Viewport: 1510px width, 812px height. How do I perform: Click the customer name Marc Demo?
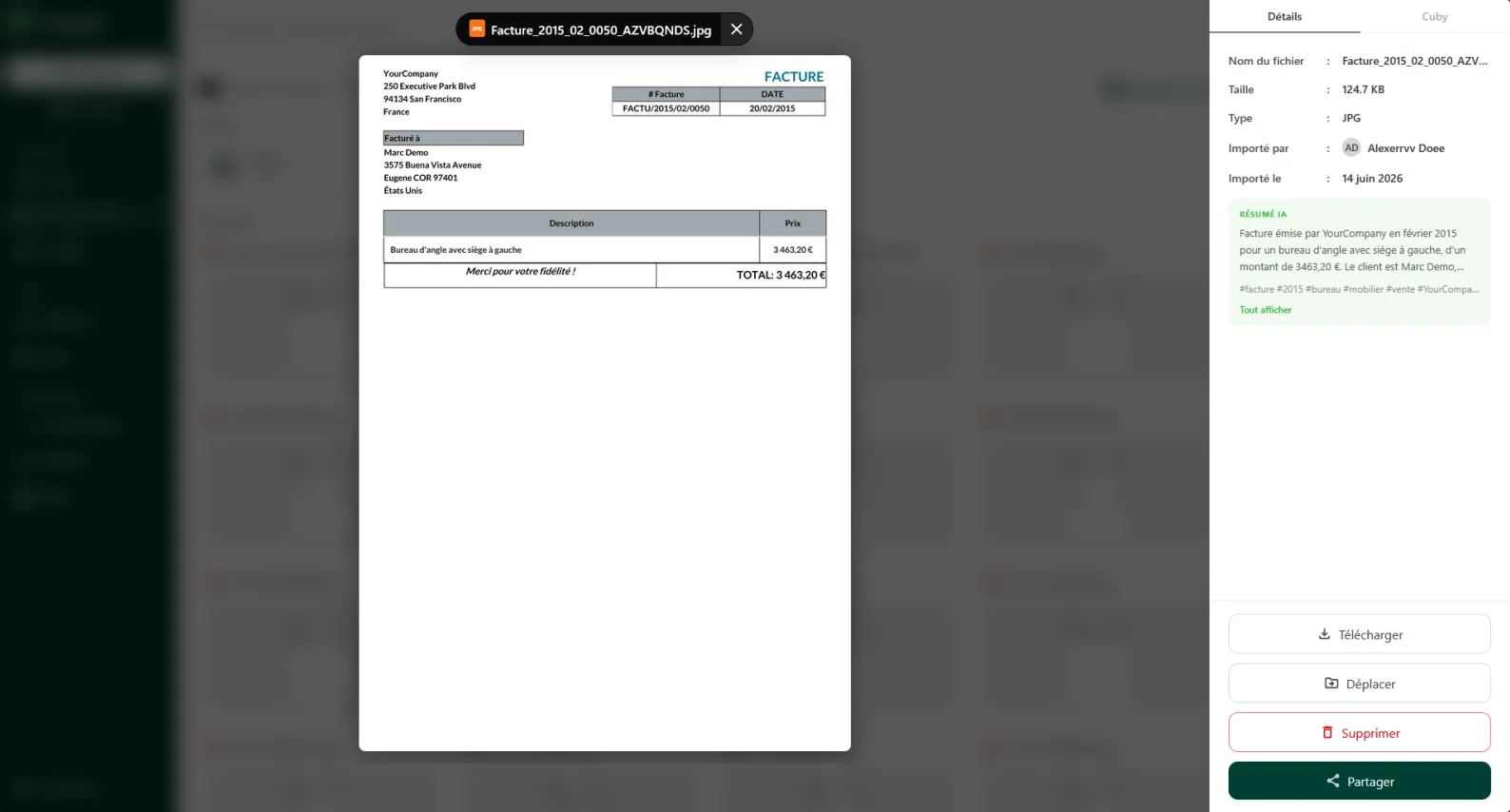[x=406, y=152]
